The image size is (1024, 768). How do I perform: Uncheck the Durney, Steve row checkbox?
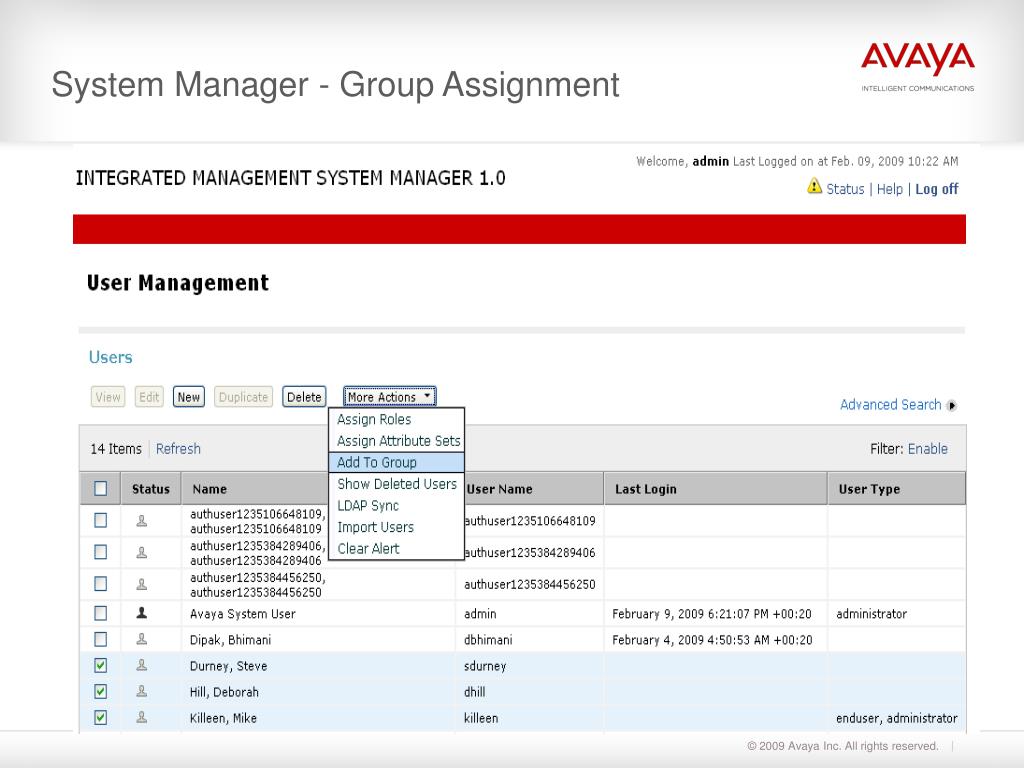[101, 665]
